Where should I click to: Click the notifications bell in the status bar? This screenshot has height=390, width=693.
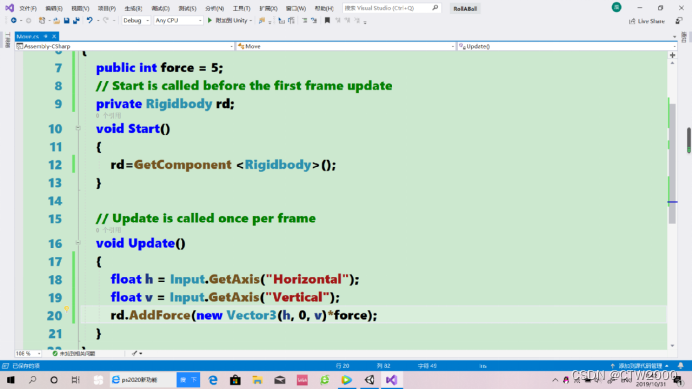[681, 366]
